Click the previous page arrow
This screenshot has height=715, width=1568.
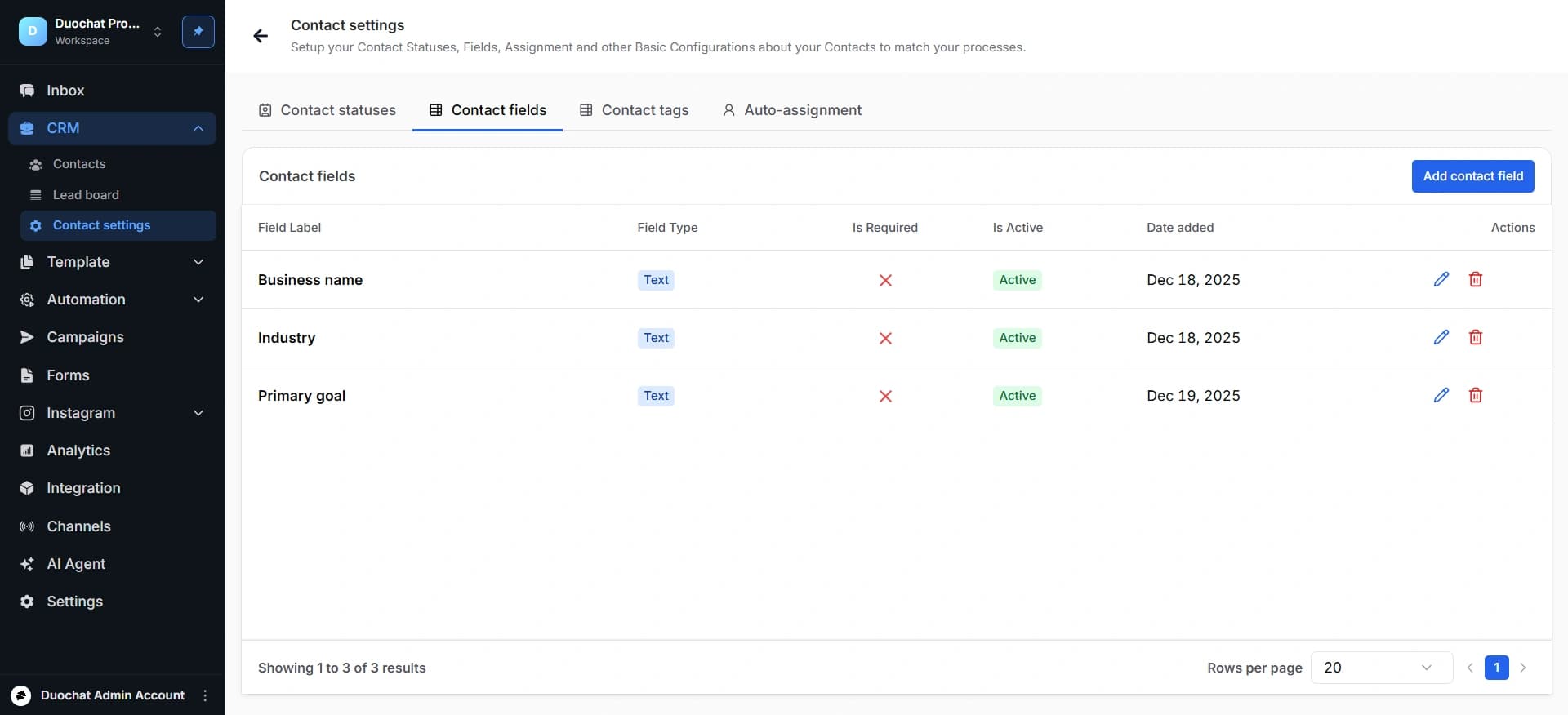pyautogui.click(x=1470, y=668)
